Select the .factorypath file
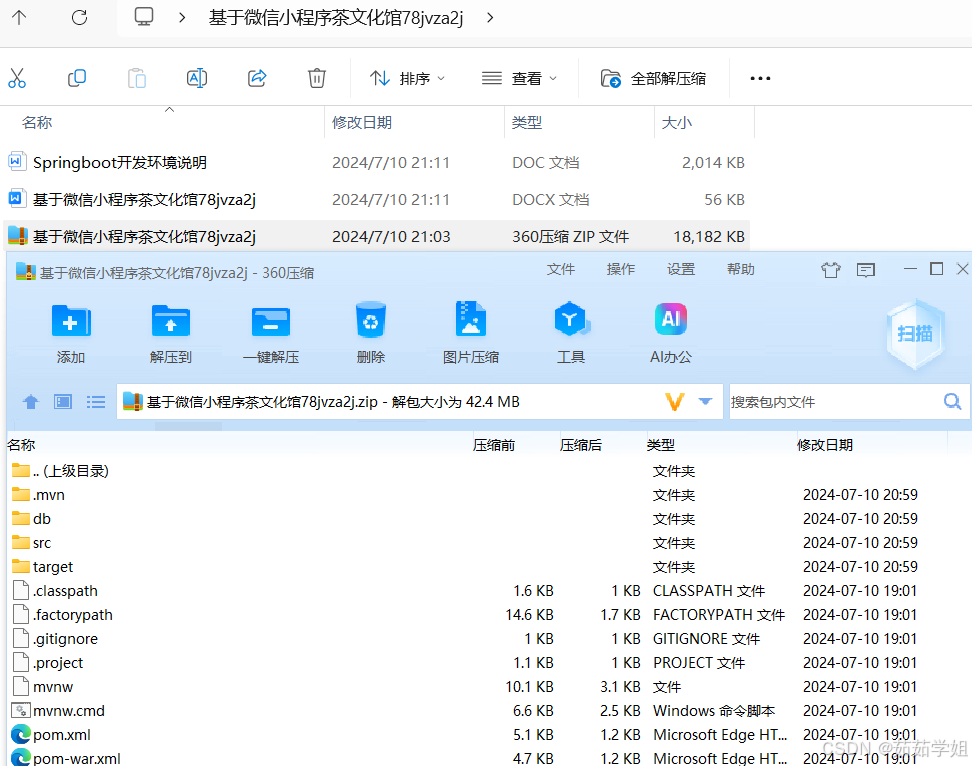The image size is (972, 766). pyautogui.click(x=63, y=615)
